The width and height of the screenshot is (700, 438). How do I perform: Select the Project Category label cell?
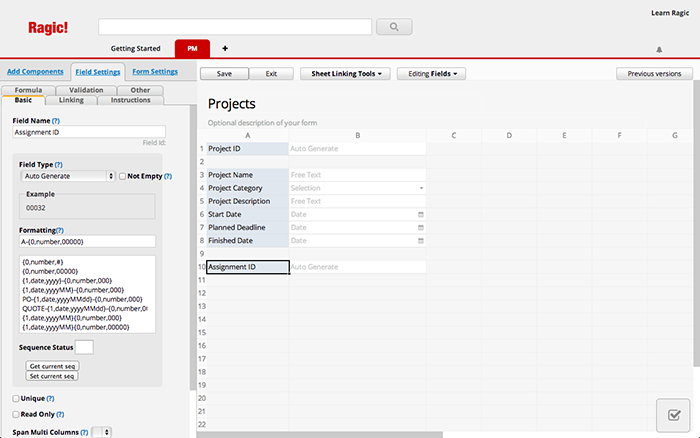[247, 188]
